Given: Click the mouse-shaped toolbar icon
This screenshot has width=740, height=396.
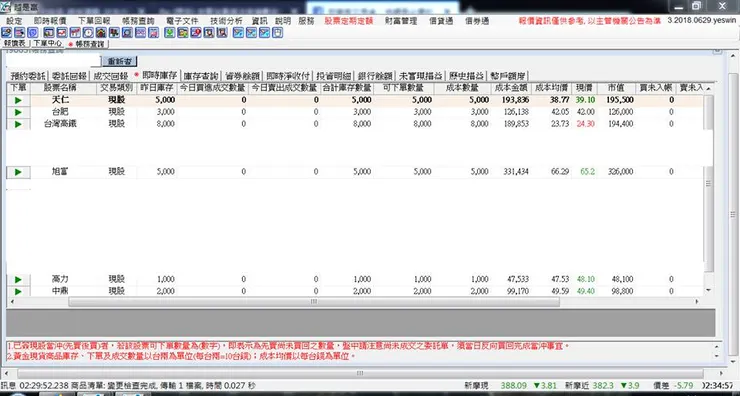Looking at the screenshot, I should [278, 33].
